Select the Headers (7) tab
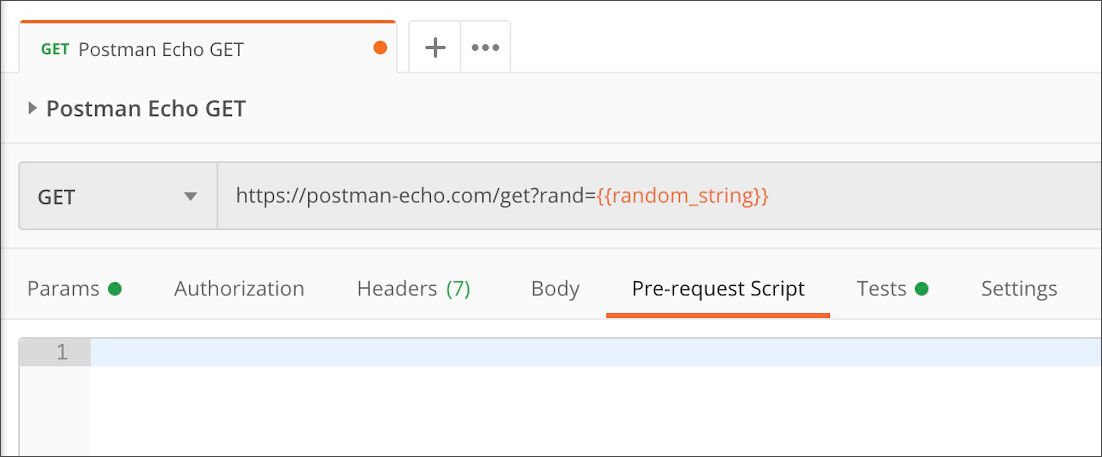 pyautogui.click(x=413, y=288)
